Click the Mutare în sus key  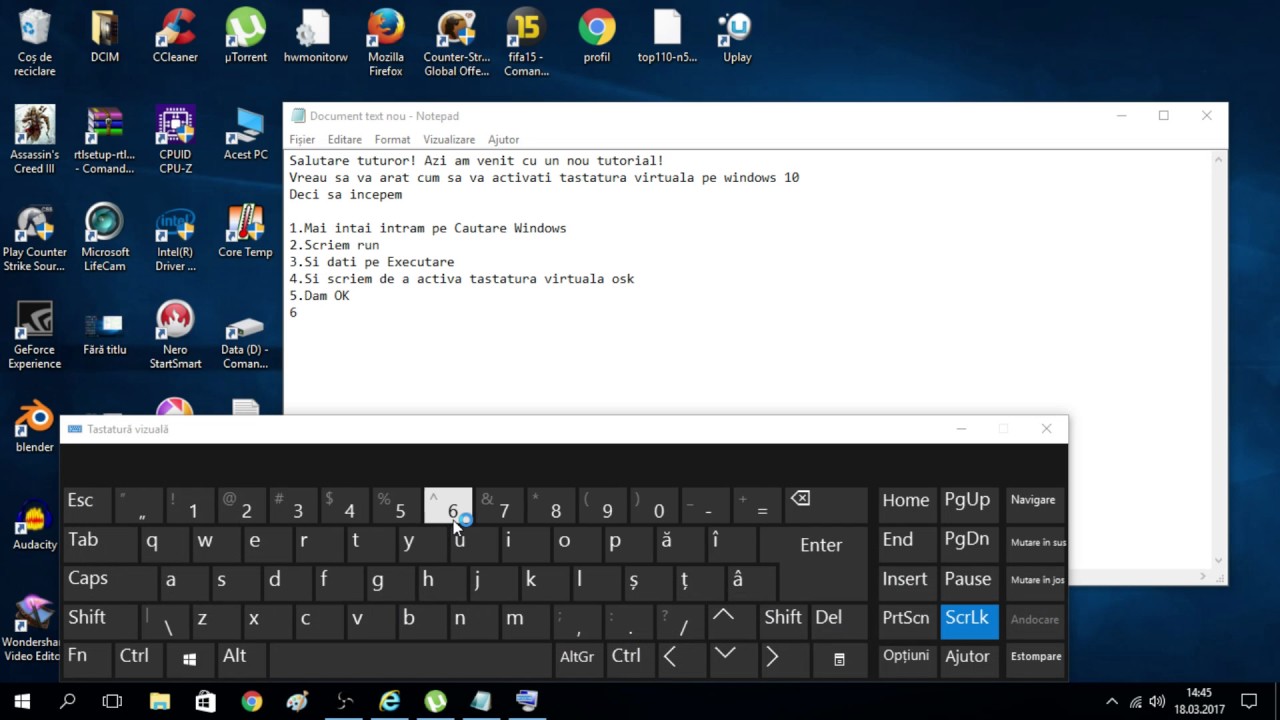pos(1034,544)
